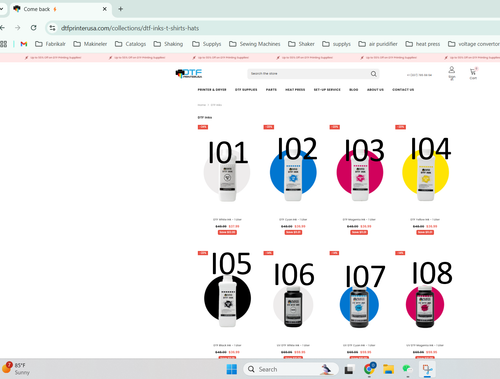
Task: Reload the page with the refresh icon
Action: [x=33, y=28]
